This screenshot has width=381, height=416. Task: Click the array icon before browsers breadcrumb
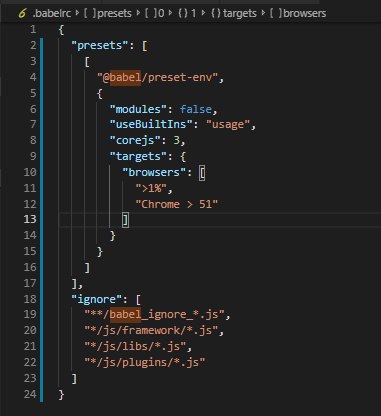tap(276, 13)
